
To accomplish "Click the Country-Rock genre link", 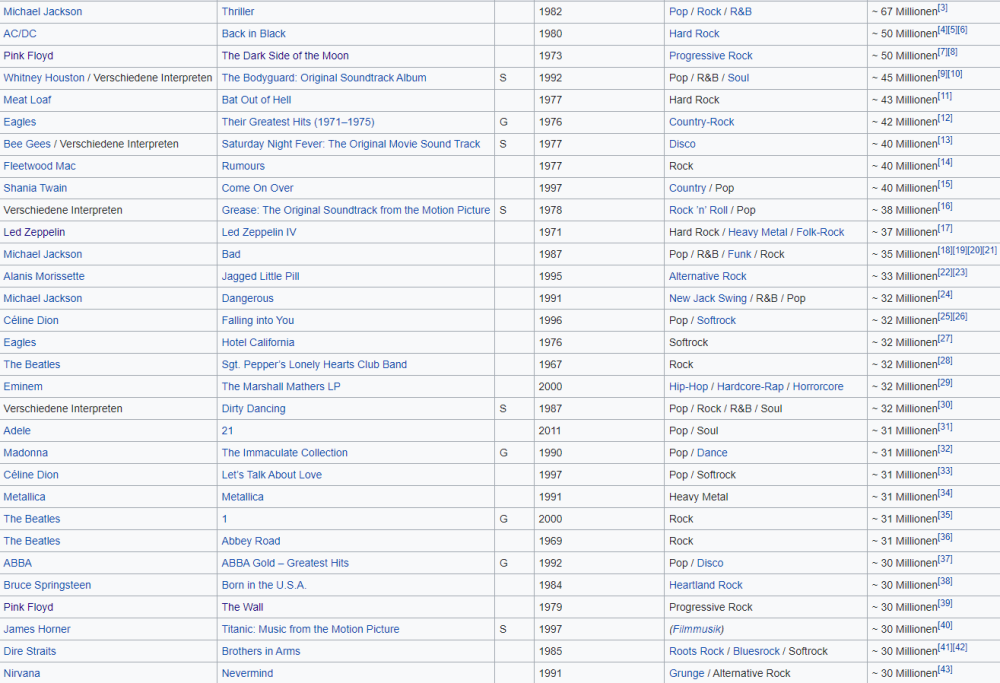I will point(701,122).
